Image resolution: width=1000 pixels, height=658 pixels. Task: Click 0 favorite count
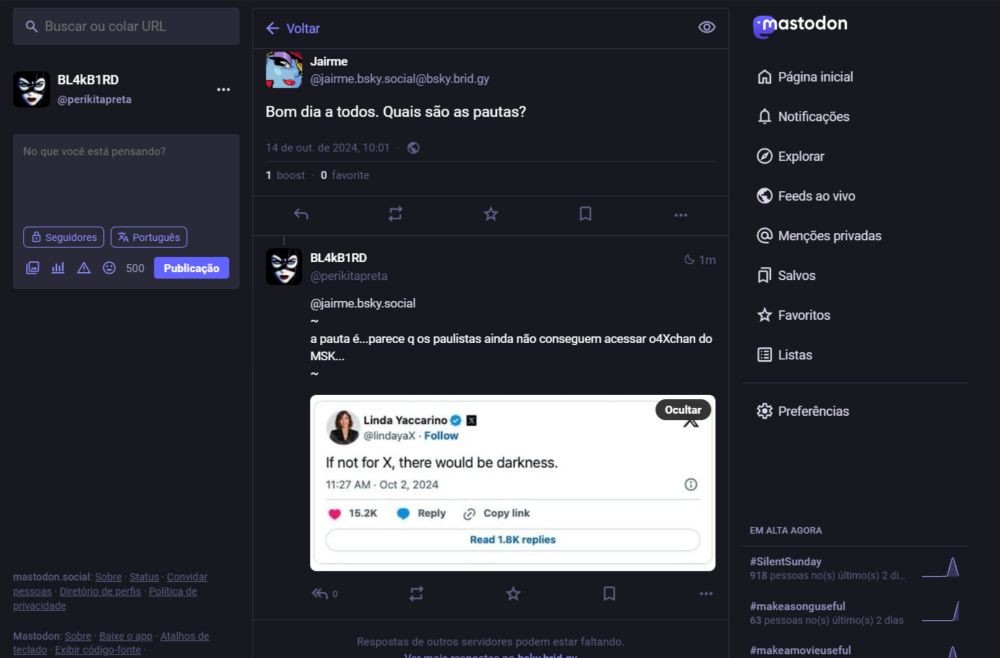click(x=344, y=175)
